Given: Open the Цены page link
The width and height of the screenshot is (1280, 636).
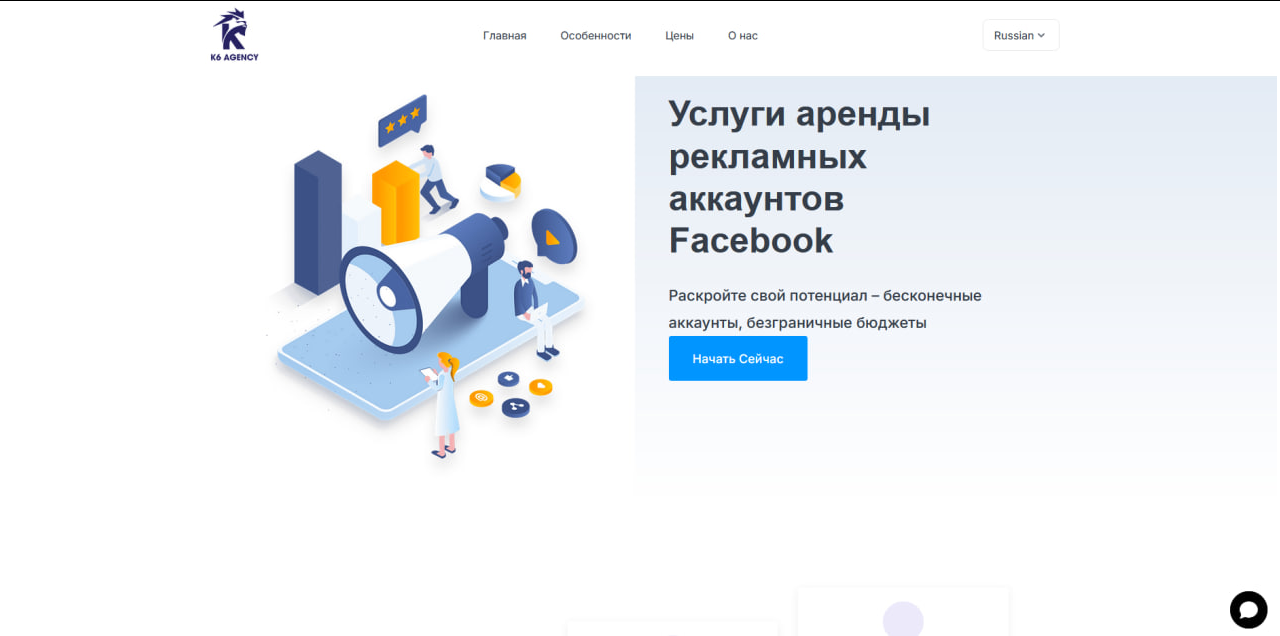Looking at the screenshot, I should (x=679, y=35).
